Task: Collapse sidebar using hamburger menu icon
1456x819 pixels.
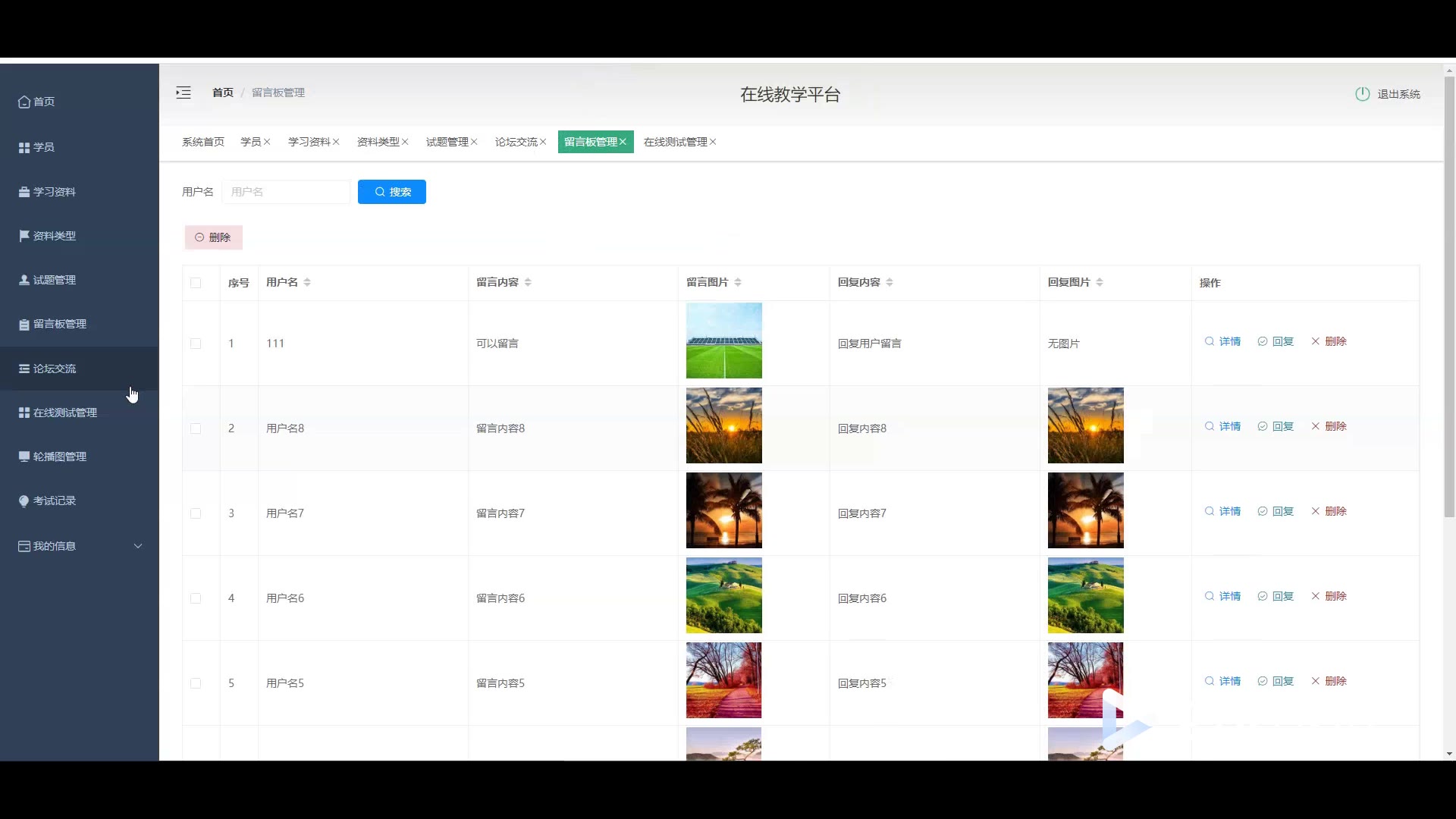Action: point(184,93)
